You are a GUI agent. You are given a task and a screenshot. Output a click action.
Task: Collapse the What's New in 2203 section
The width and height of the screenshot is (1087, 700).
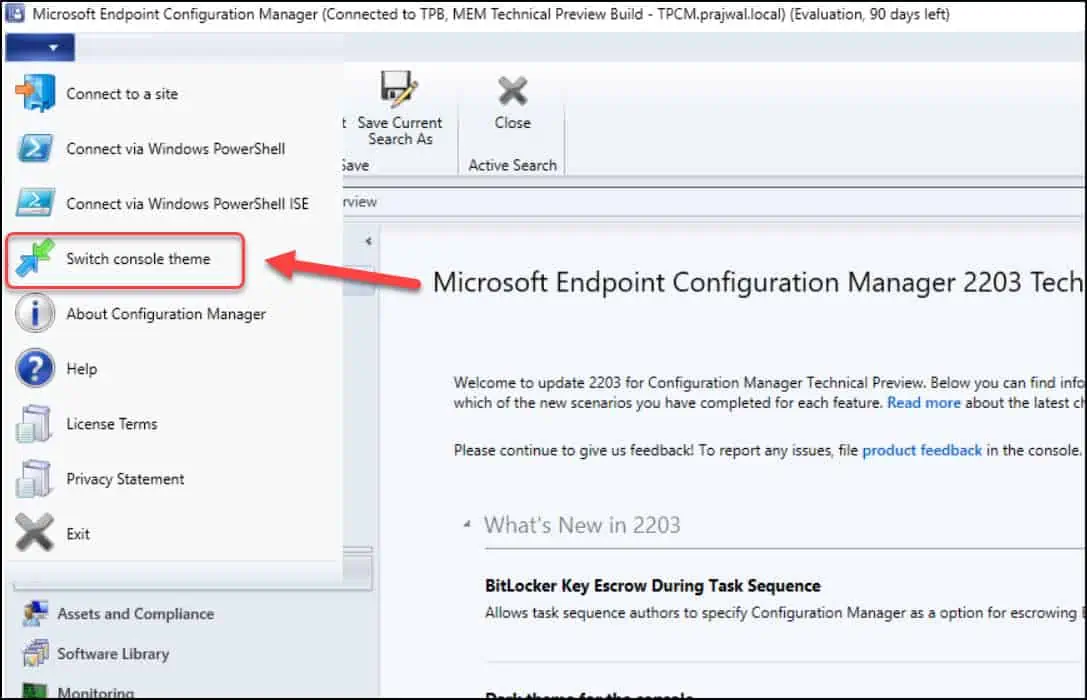[467, 525]
